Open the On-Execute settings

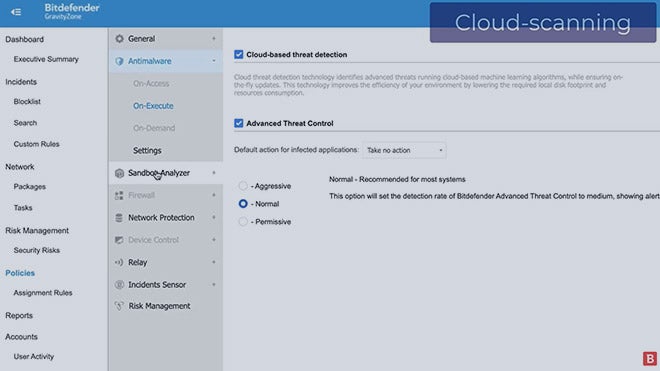[153, 106]
